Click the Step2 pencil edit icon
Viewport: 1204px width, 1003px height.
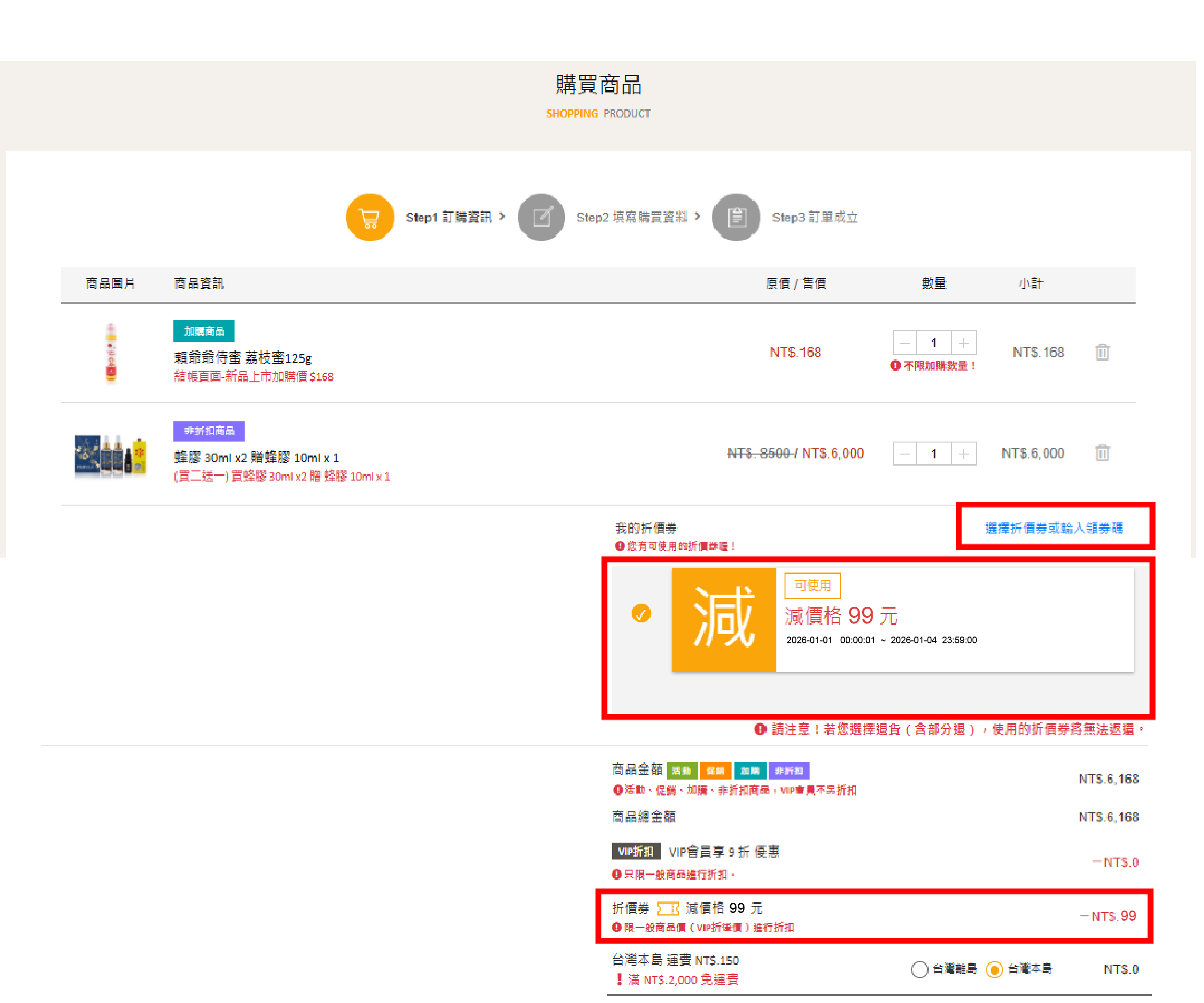541,217
